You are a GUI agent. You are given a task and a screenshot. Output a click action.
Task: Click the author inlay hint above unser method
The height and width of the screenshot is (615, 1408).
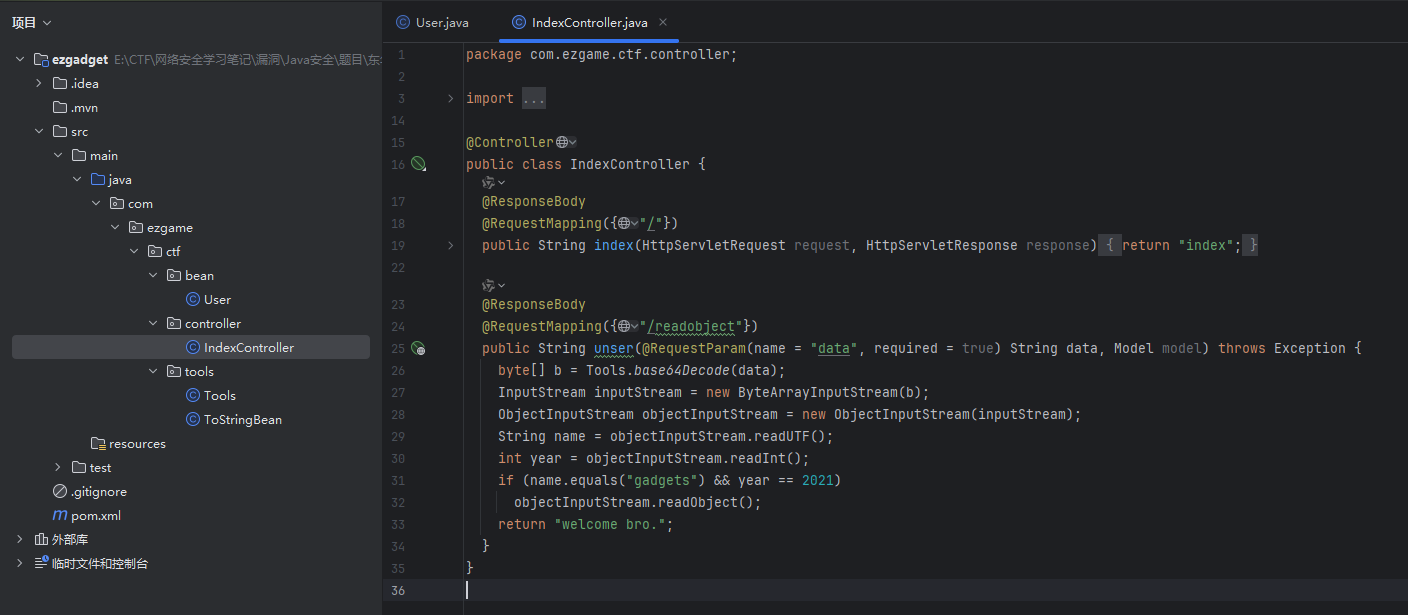[493, 285]
